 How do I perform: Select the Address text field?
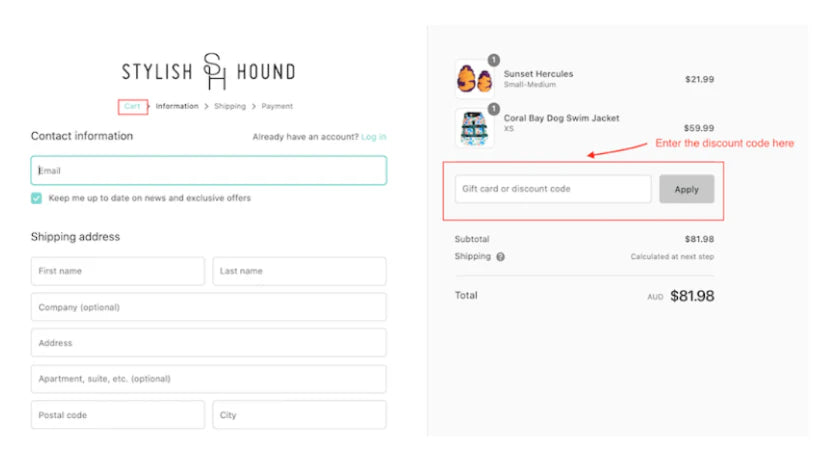[x=208, y=343]
